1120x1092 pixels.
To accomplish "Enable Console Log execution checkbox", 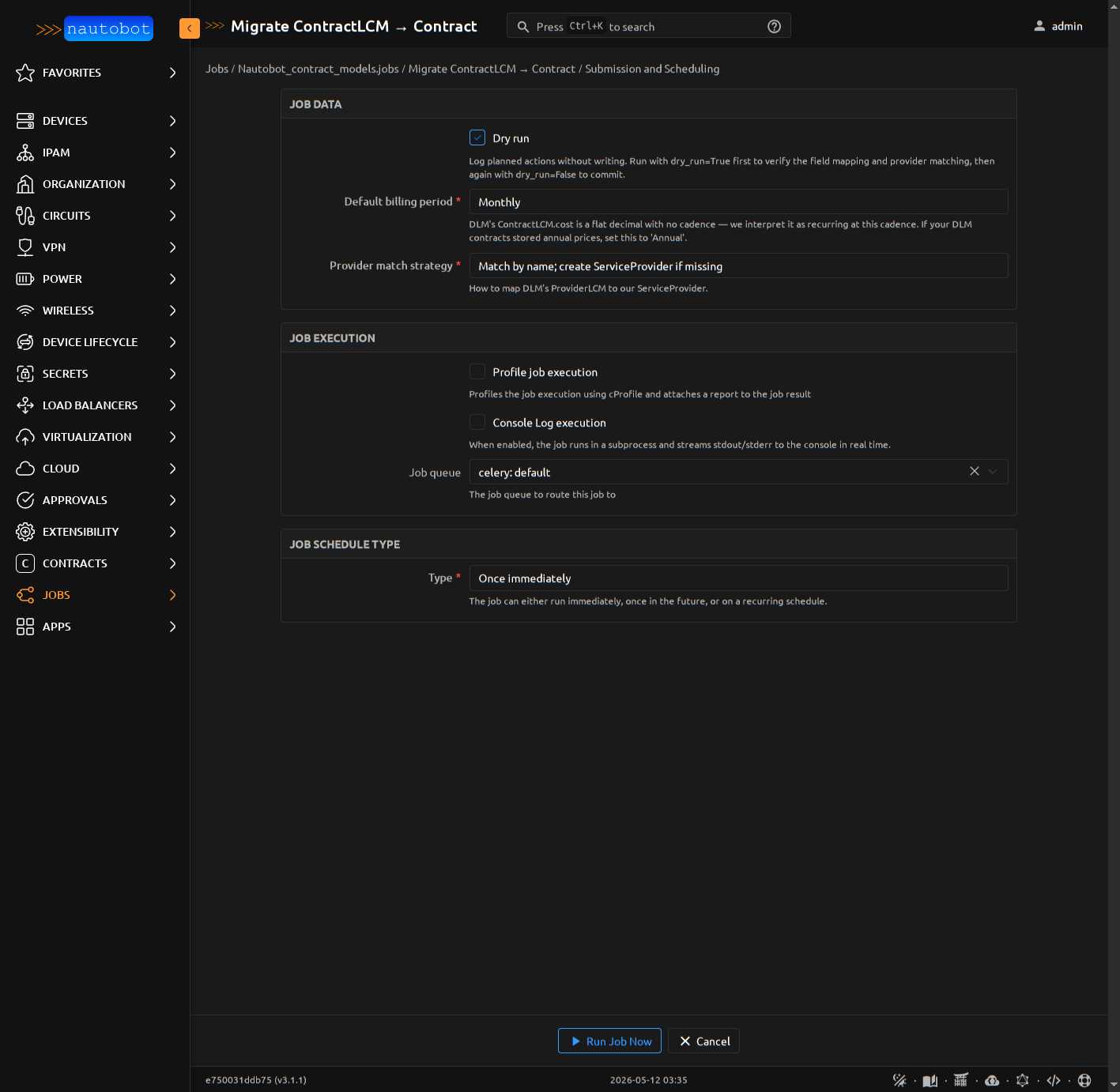I will coord(477,422).
